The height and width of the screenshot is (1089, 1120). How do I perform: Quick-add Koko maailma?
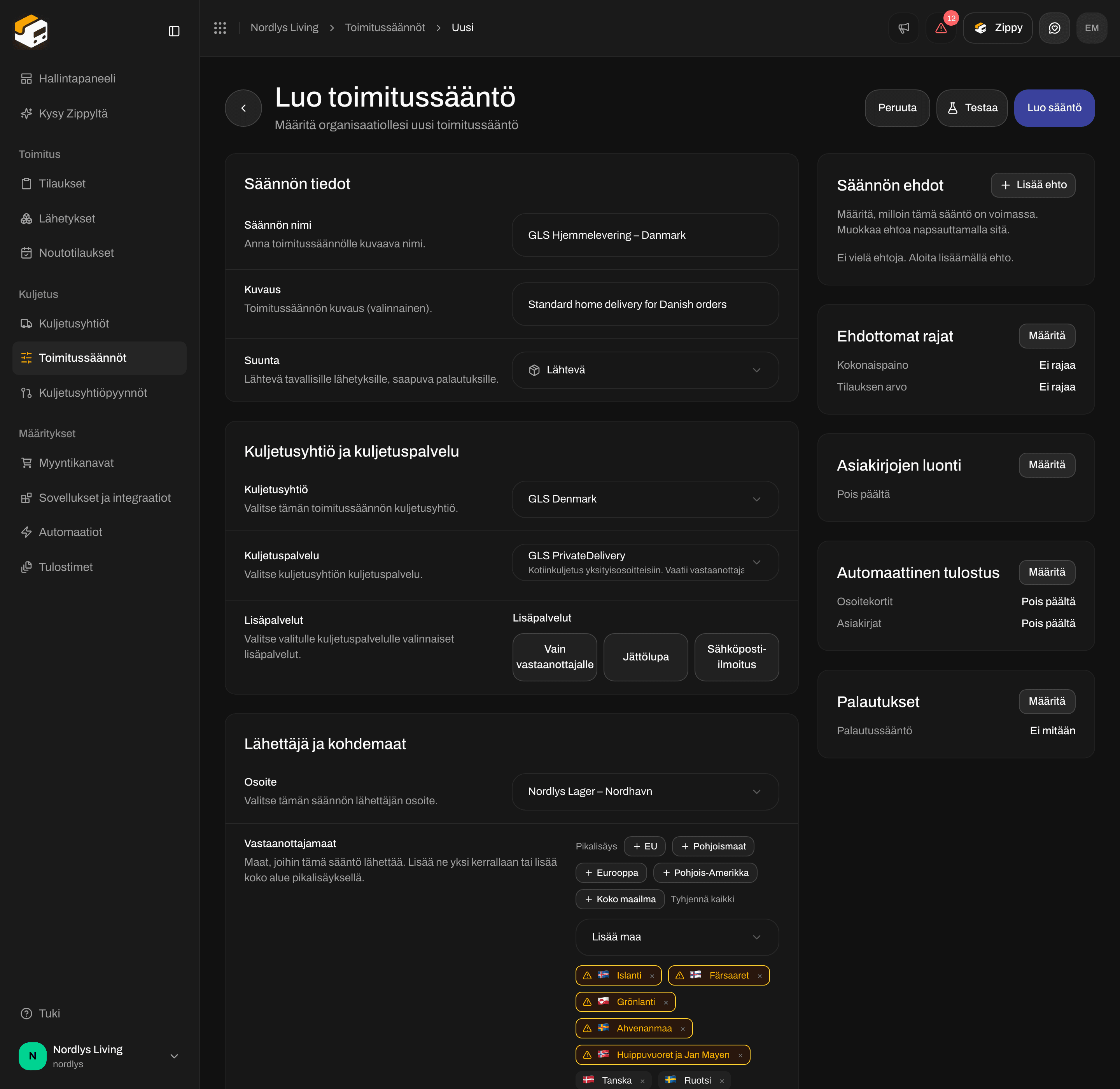click(619, 899)
